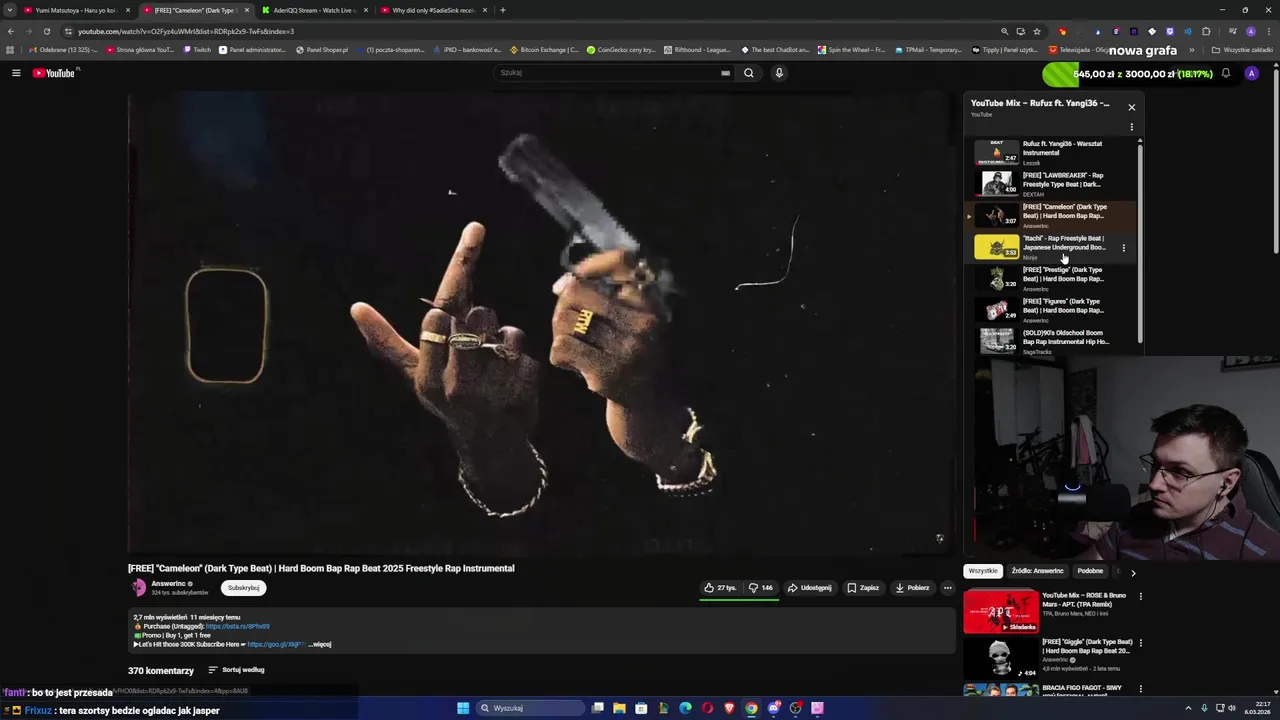Open the comments sort options
The height and width of the screenshot is (720, 1280).
pos(236,670)
